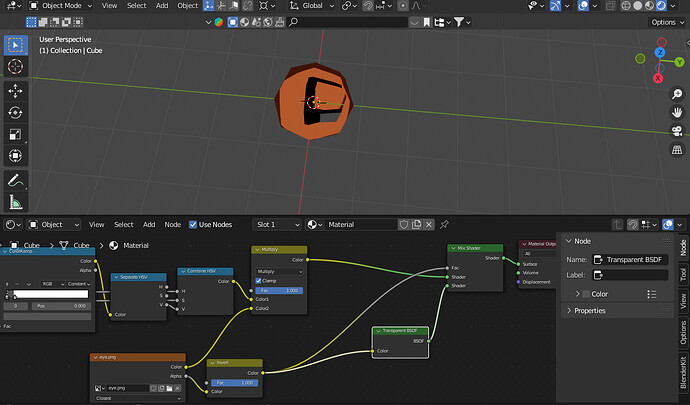The height and width of the screenshot is (405, 690).
Task: Open the Object Mode dropdown
Action: 60,6
